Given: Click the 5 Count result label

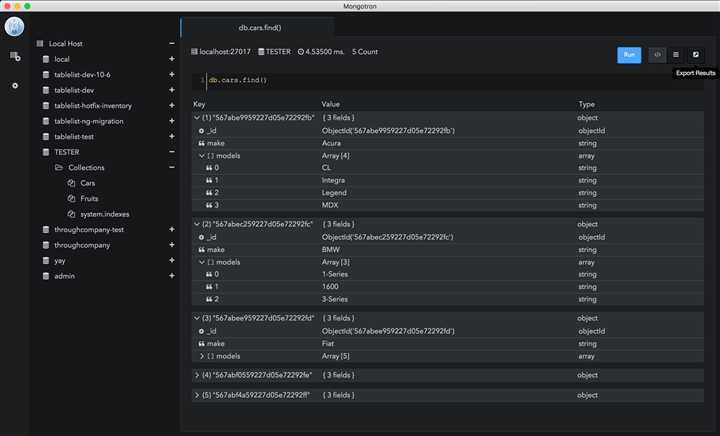Looking at the screenshot, I should 365,52.
